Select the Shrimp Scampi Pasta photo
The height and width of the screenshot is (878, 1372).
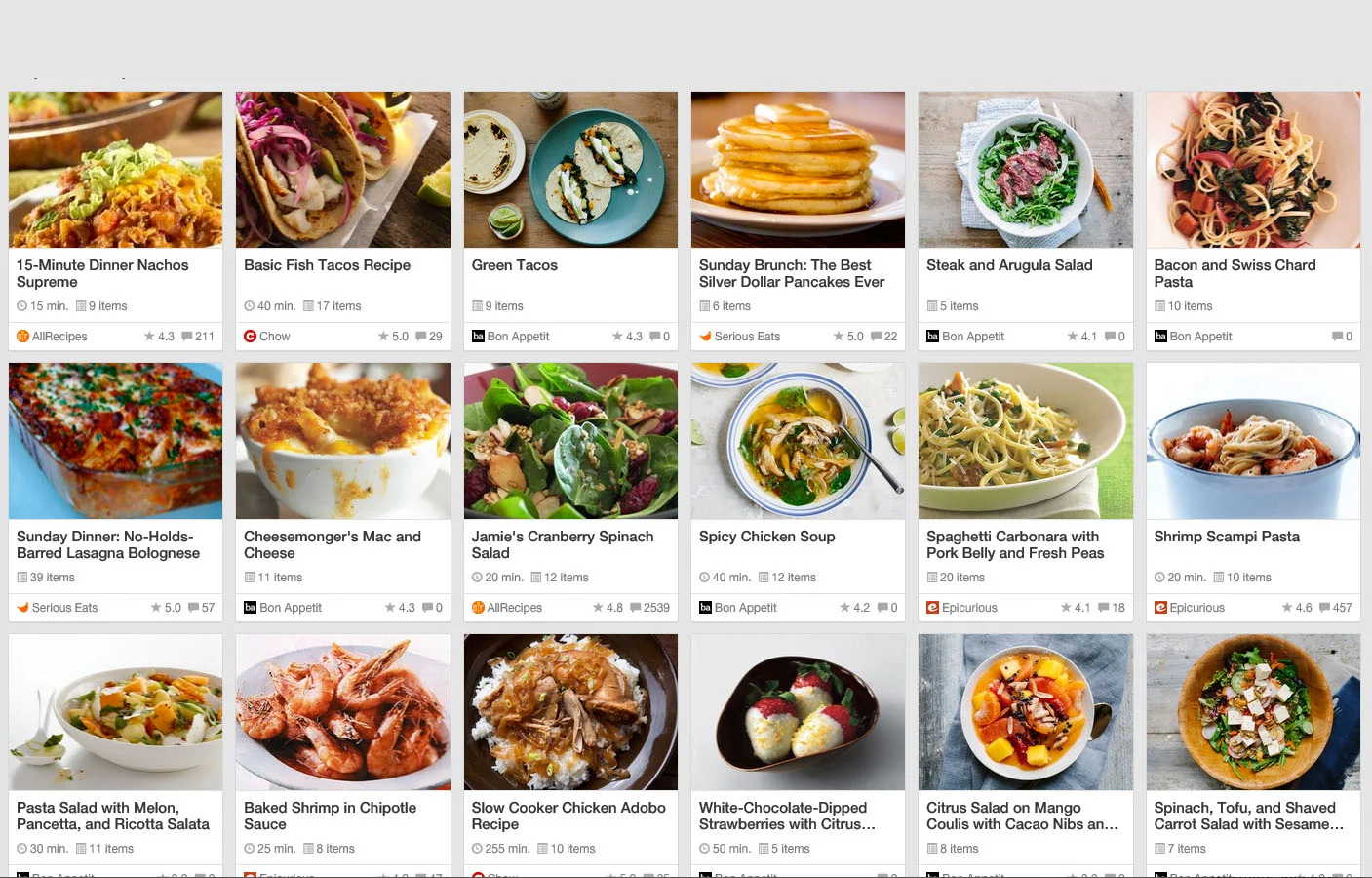point(1253,441)
